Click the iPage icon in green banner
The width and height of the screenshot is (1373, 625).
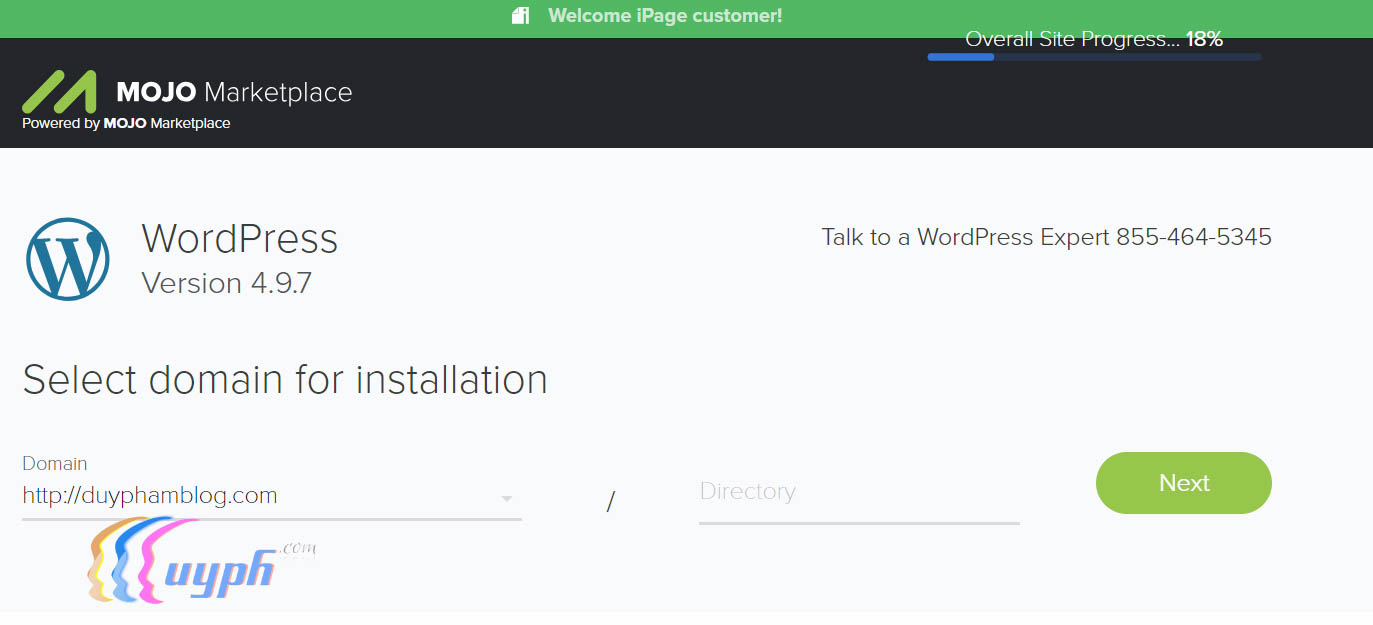click(x=520, y=16)
